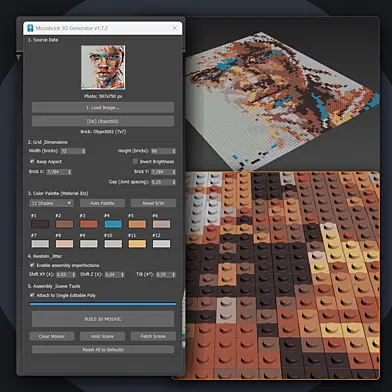Viewport: 392px width, 392px height.
Task: Click the Load Image button
Action: [x=103, y=108]
